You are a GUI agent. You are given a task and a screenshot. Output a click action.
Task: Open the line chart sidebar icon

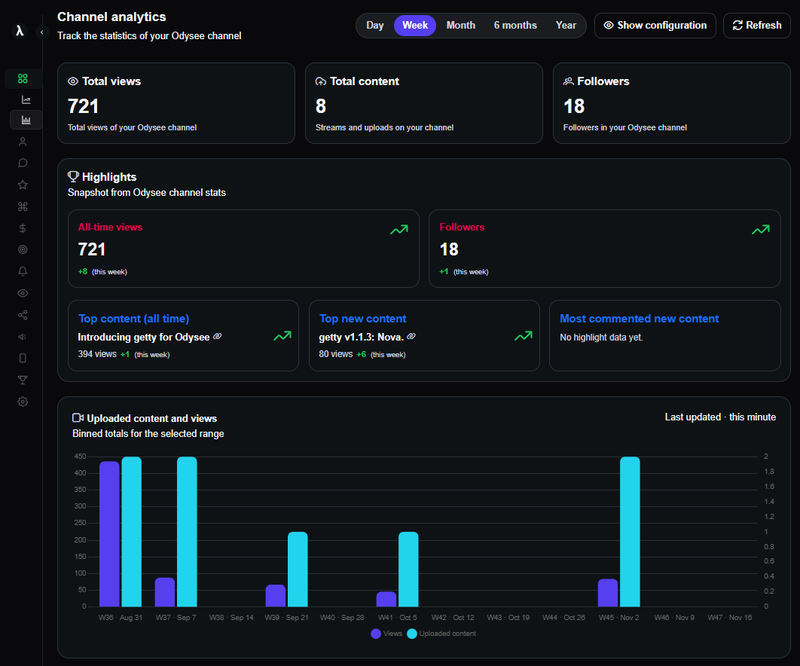click(25, 100)
